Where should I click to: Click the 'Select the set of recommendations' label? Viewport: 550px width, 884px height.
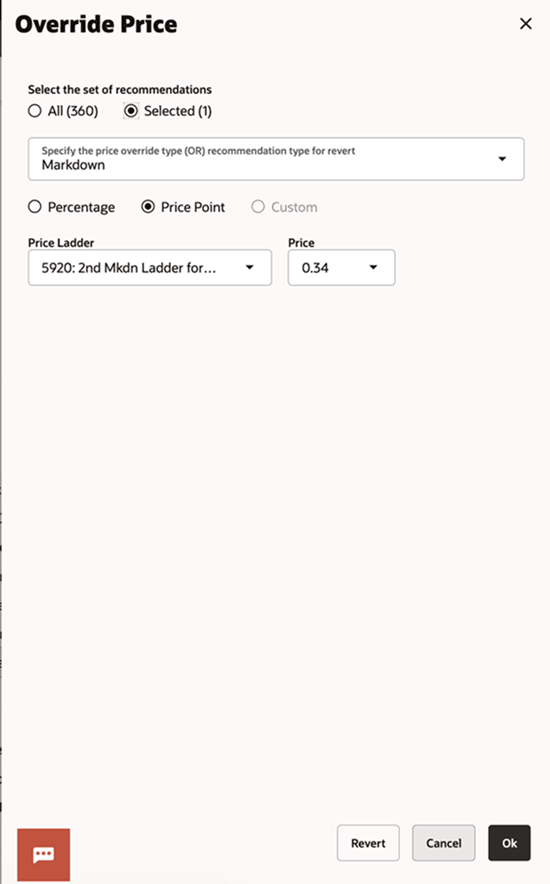[x=120, y=90]
